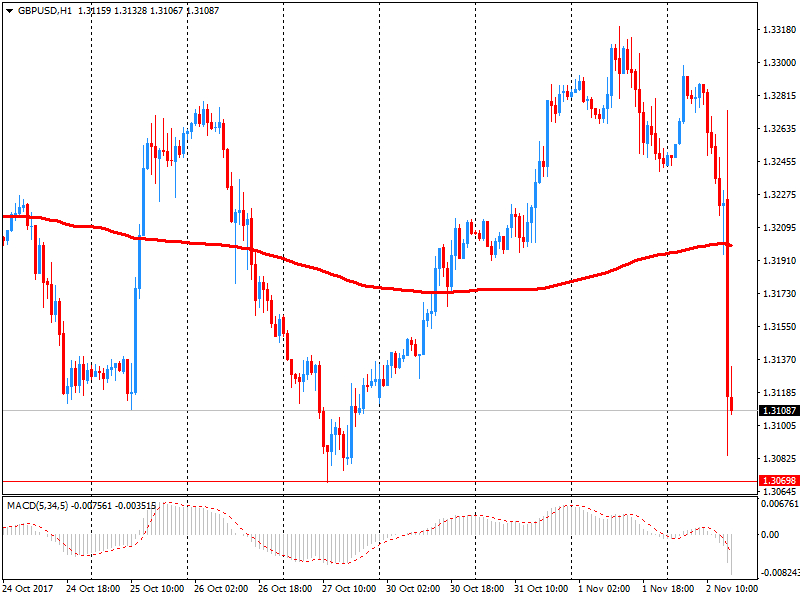The height and width of the screenshot is (600, 800).
Task: Click price scale value 1.33180
Action: (779, 30)
